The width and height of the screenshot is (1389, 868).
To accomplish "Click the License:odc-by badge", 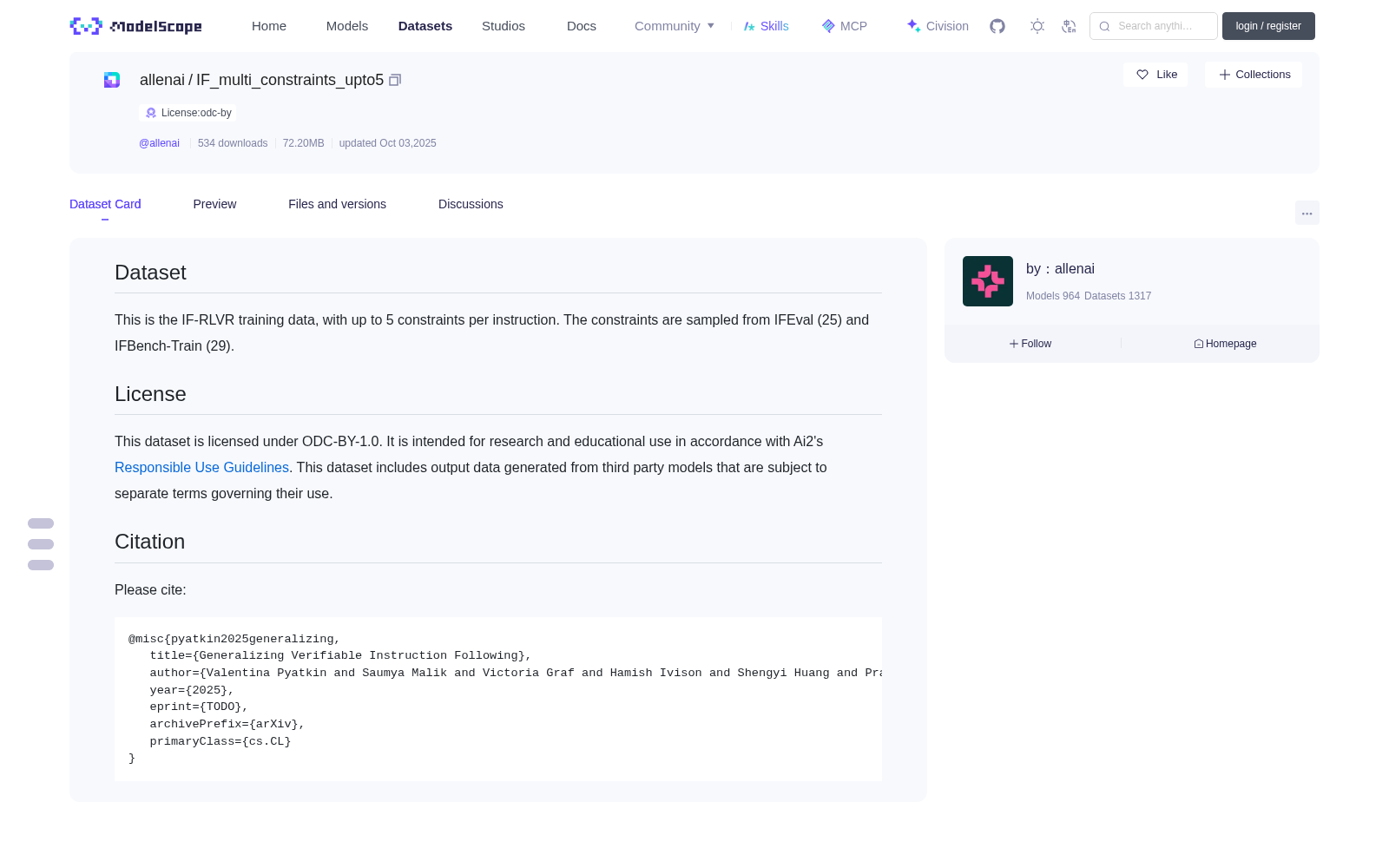I will click(x=188, y=113).
